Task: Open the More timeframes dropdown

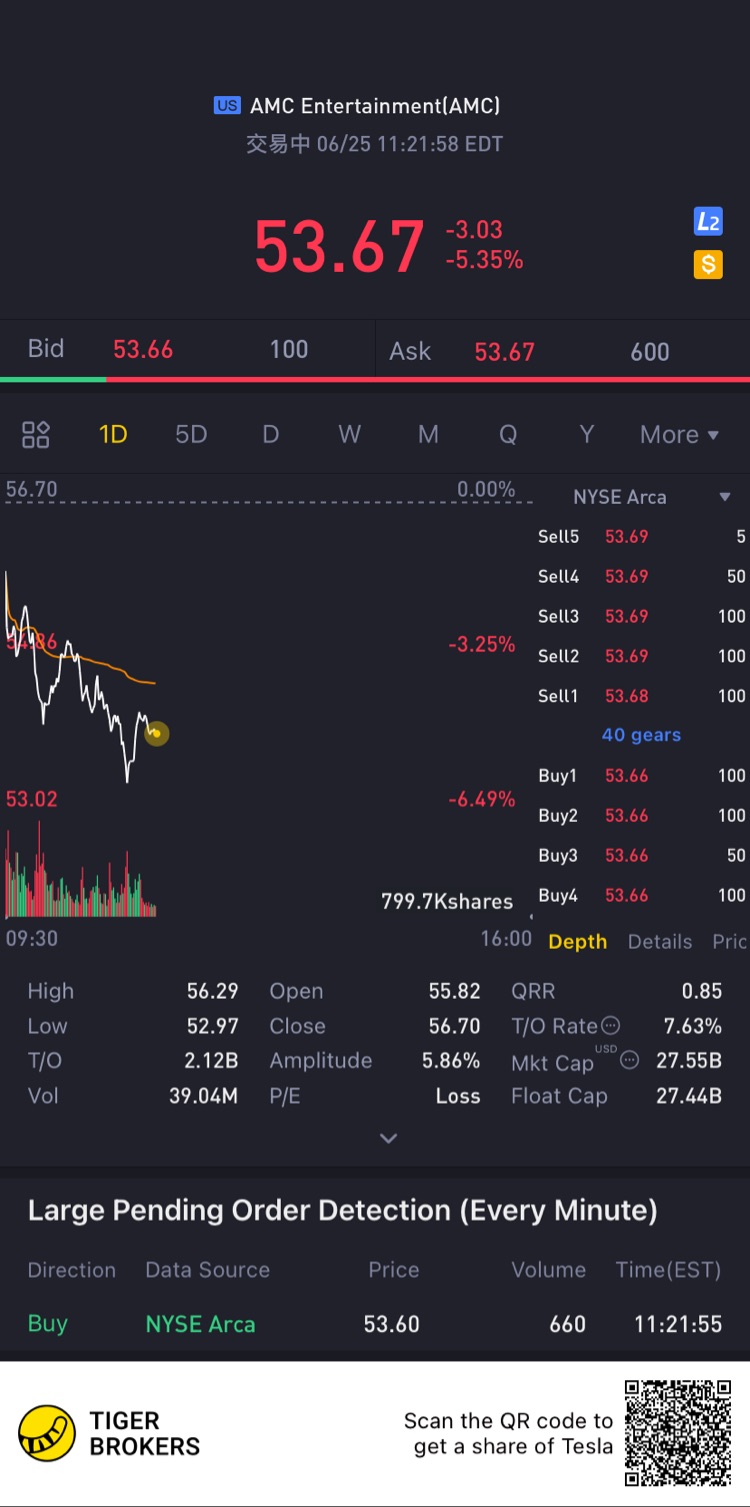Action: point(679,435)
